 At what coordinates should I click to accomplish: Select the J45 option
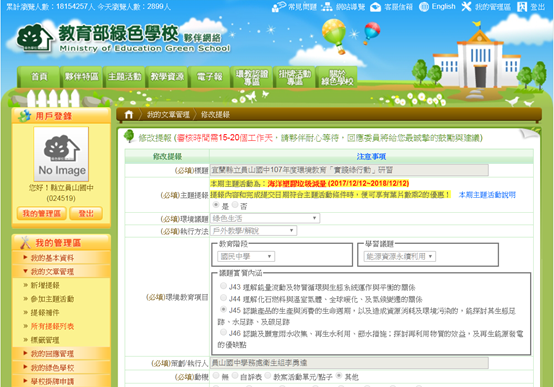223,309
